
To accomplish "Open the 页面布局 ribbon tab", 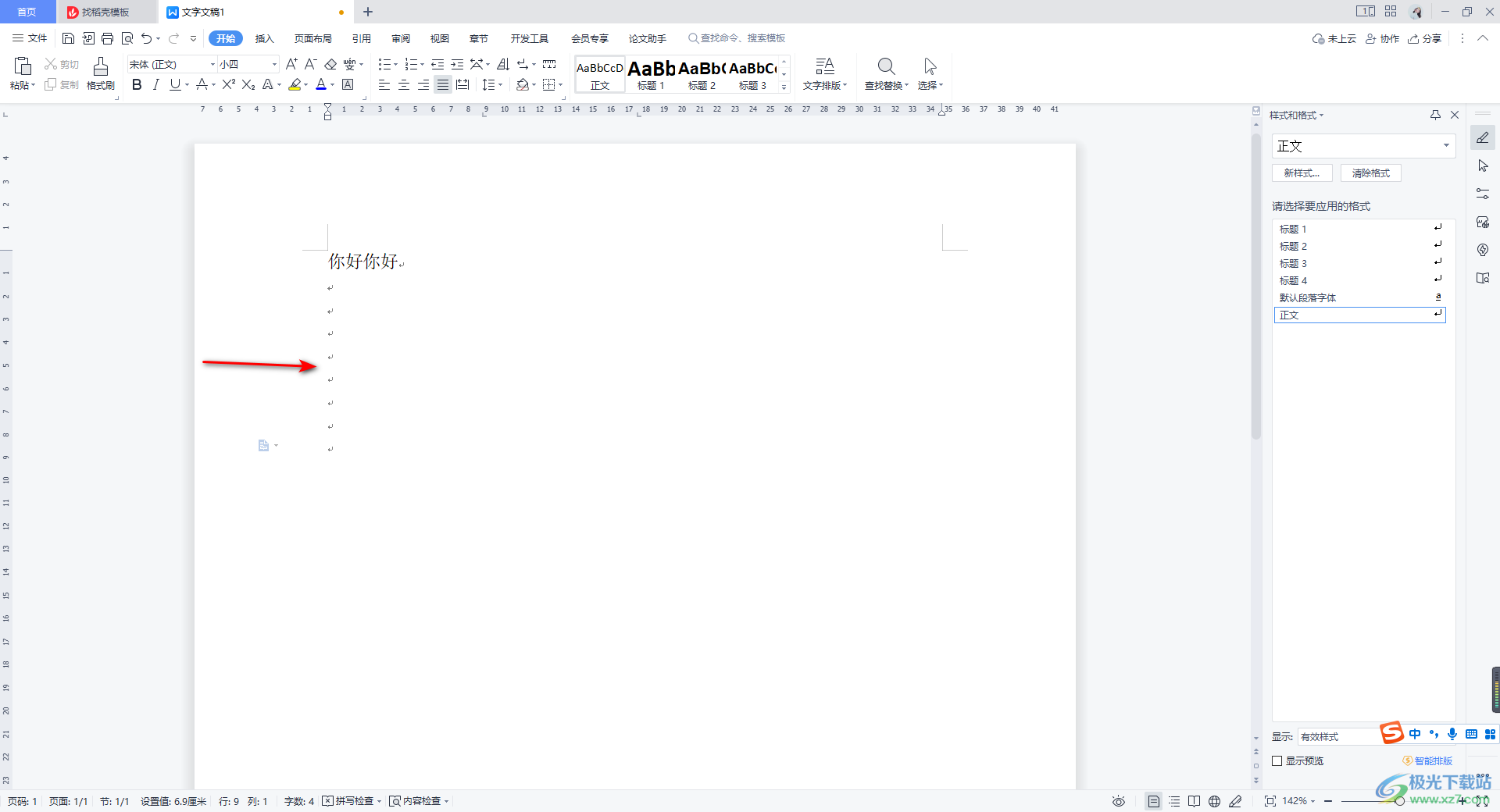I will coord(313,38).
